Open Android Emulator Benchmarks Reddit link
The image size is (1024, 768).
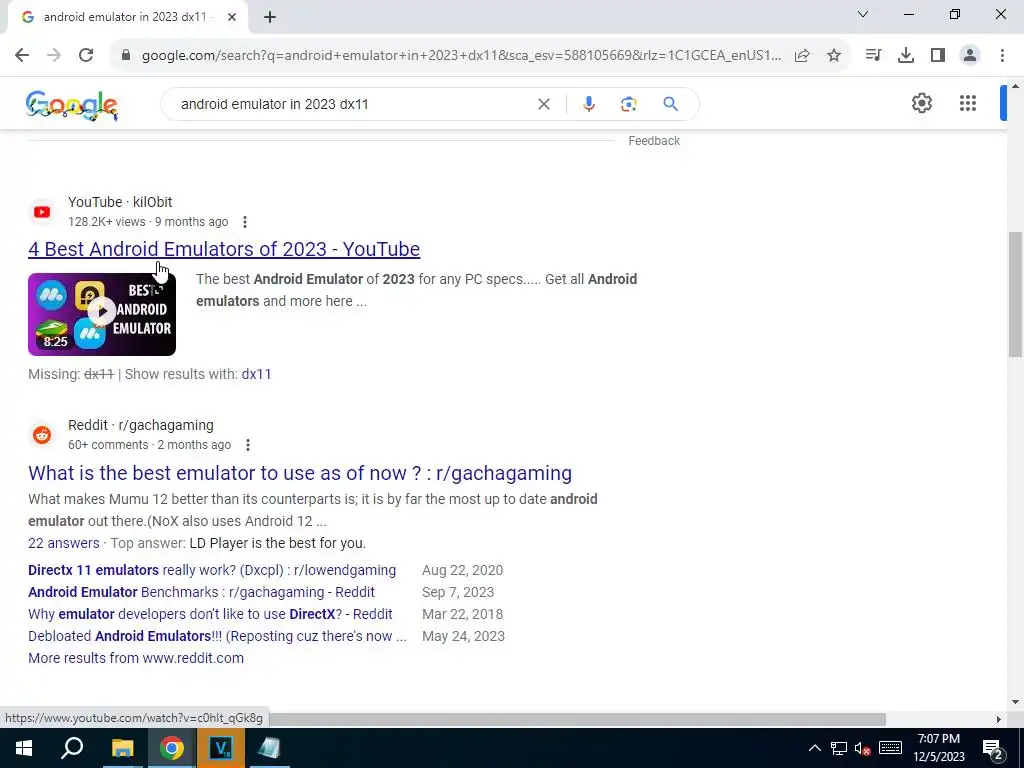[201, 592]
